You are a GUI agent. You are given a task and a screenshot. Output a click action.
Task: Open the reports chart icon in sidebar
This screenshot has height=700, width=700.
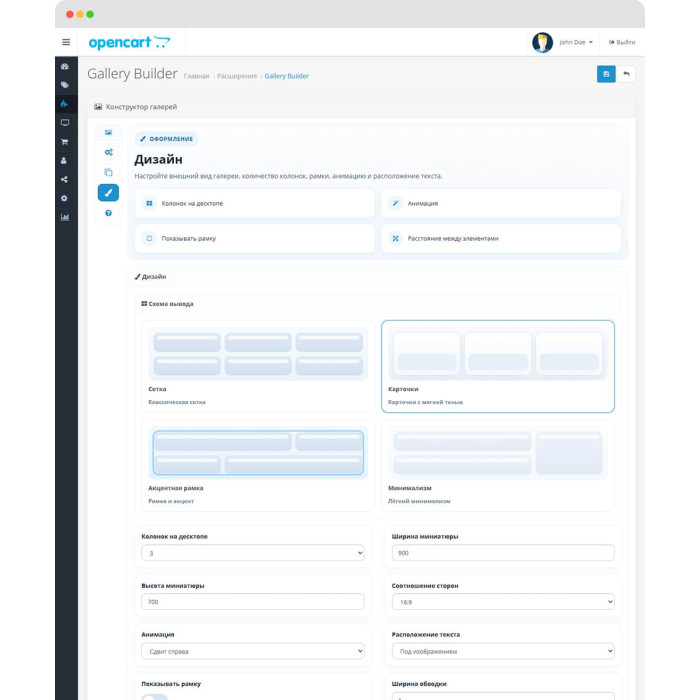click(65, 217)
